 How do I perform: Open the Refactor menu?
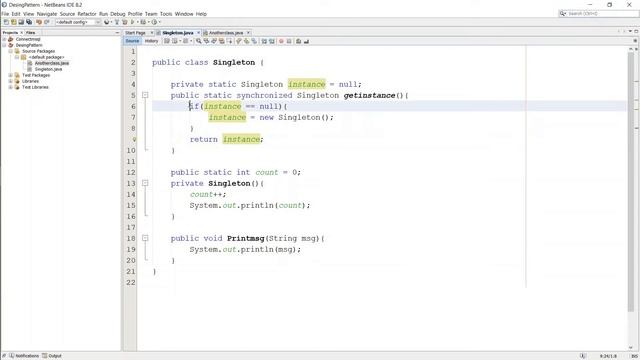click(x=87, y=14)
